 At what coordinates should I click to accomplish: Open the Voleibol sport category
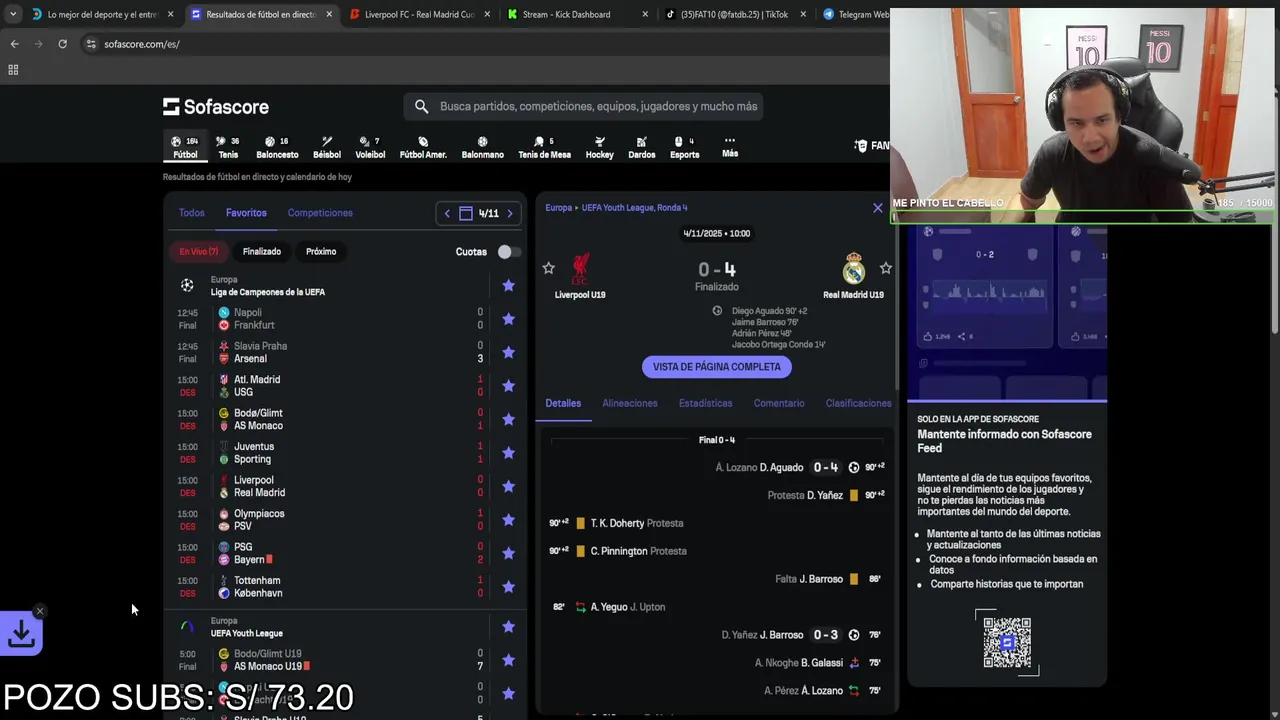coord(370,147)
